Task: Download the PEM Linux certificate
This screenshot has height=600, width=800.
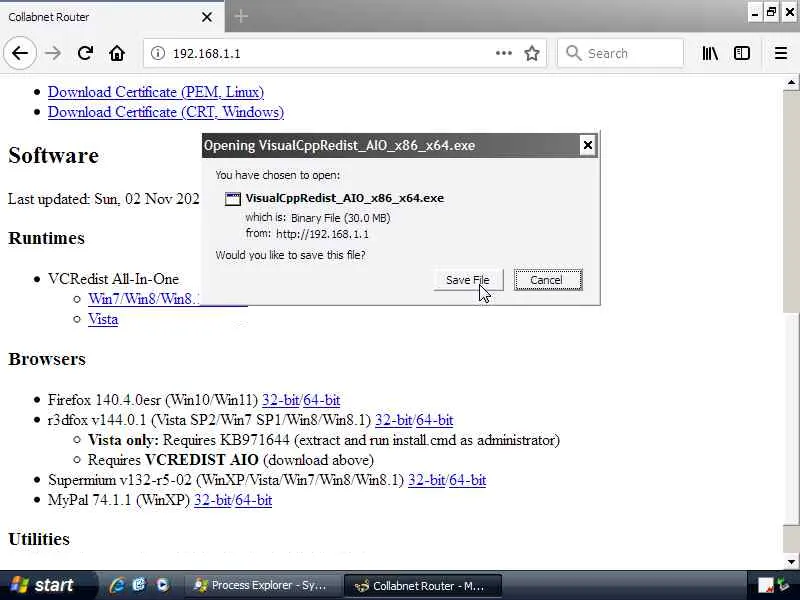Action: pos(156,92)
